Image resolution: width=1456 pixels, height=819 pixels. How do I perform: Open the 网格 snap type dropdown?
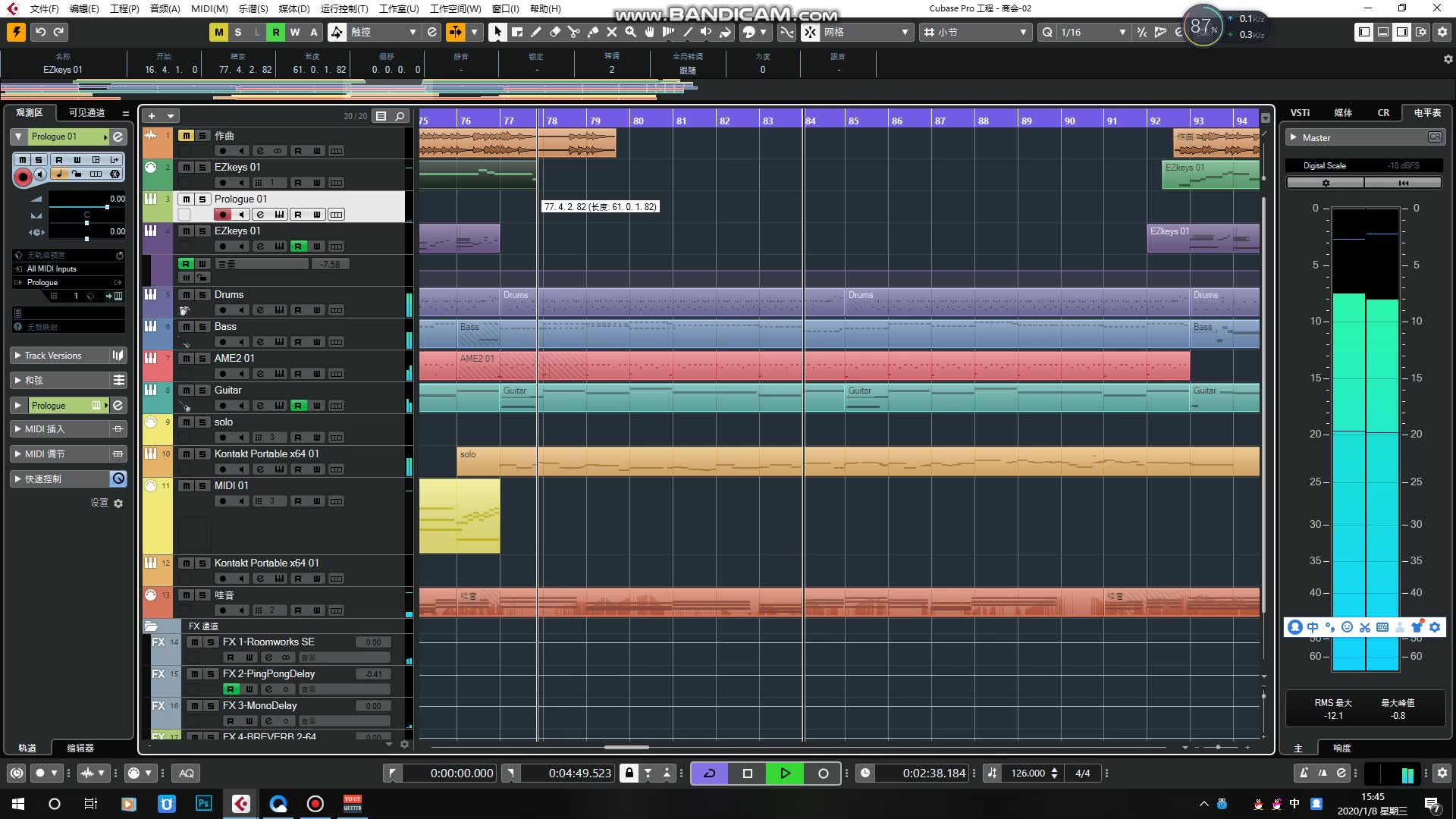[866, 32]
